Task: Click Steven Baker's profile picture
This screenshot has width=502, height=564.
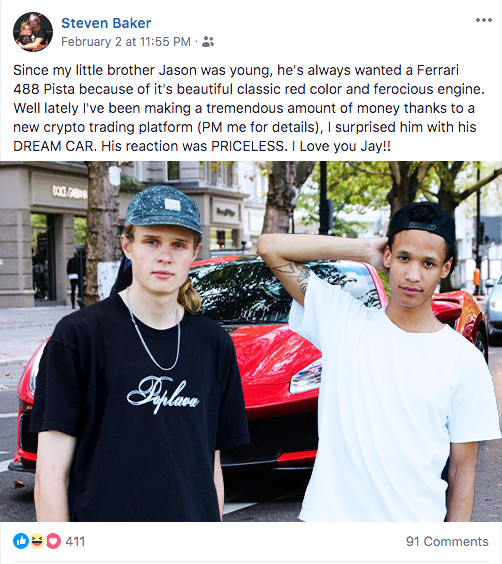Action: [x=33, y=32]
